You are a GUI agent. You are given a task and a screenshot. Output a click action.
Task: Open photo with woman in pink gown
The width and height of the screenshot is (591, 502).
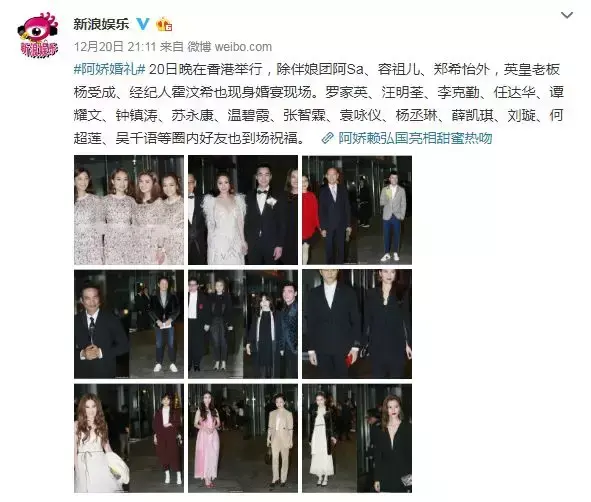[x=243, y=438]
